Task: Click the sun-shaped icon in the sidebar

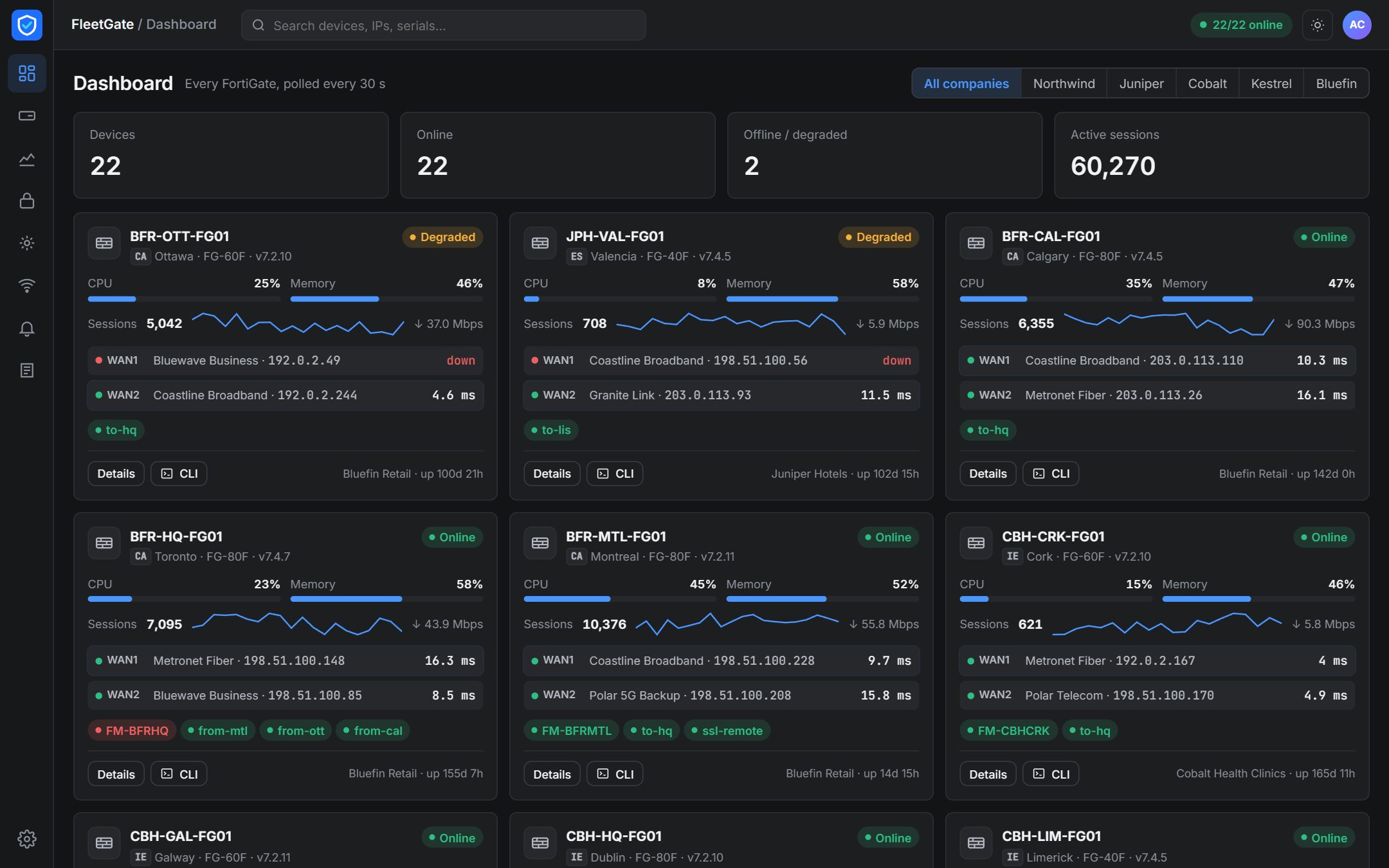Action: click(26, 243)
